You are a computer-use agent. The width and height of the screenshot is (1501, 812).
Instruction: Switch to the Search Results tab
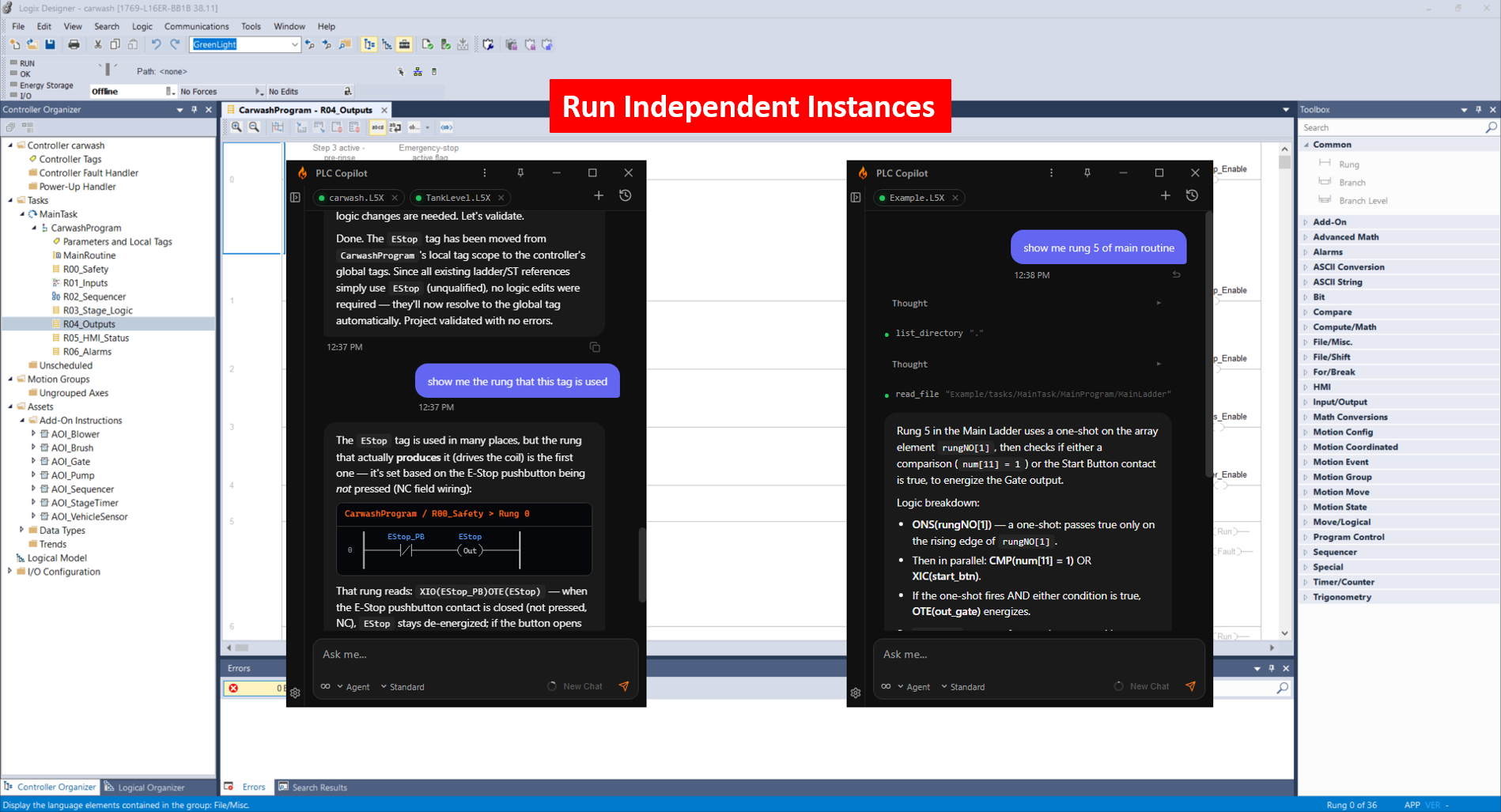tap(313, 787)
